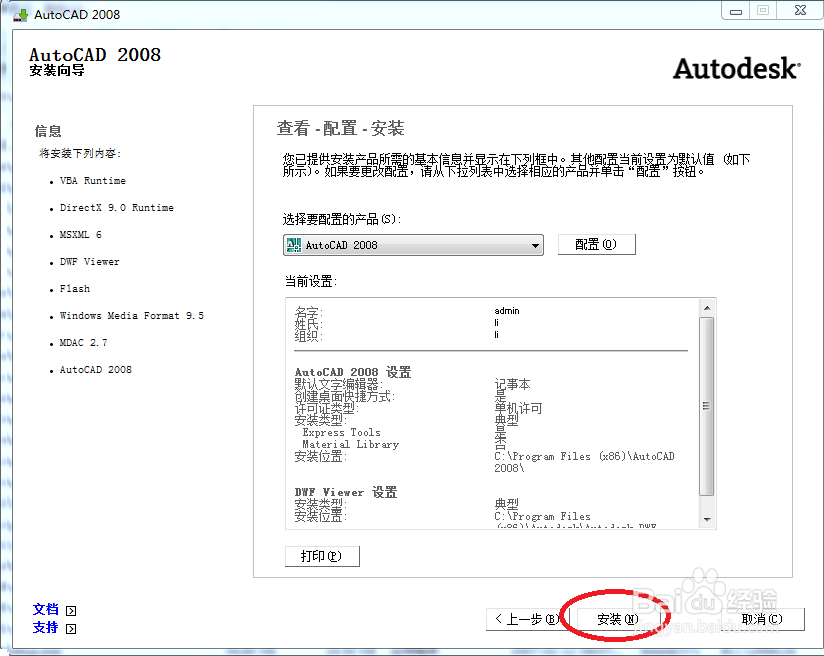Open the product selection dropdown AutoCAD 2008
824x656 pixels.
tap(413, 245)
